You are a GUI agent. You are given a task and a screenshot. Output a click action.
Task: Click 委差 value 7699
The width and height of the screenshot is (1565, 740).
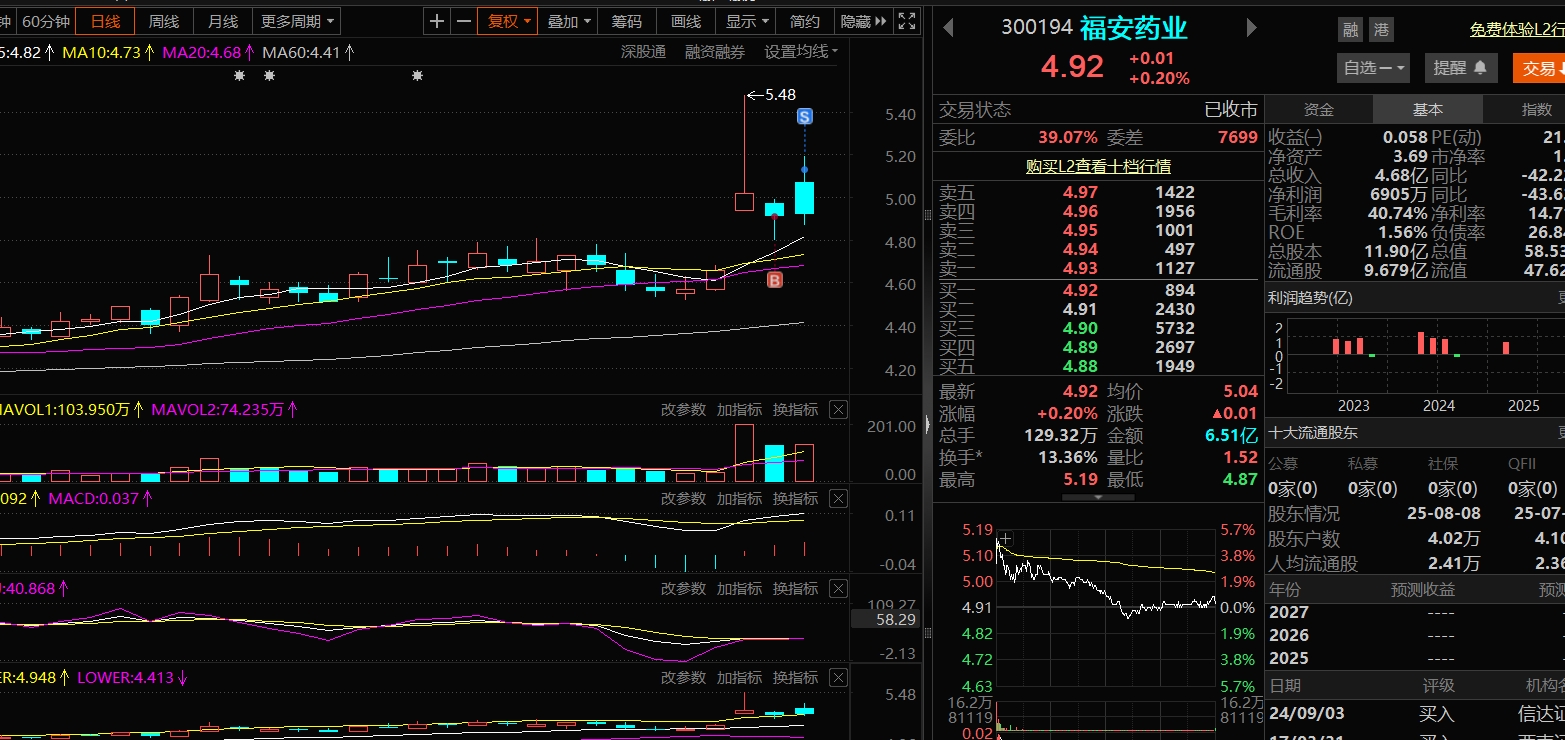[1238, 137]
